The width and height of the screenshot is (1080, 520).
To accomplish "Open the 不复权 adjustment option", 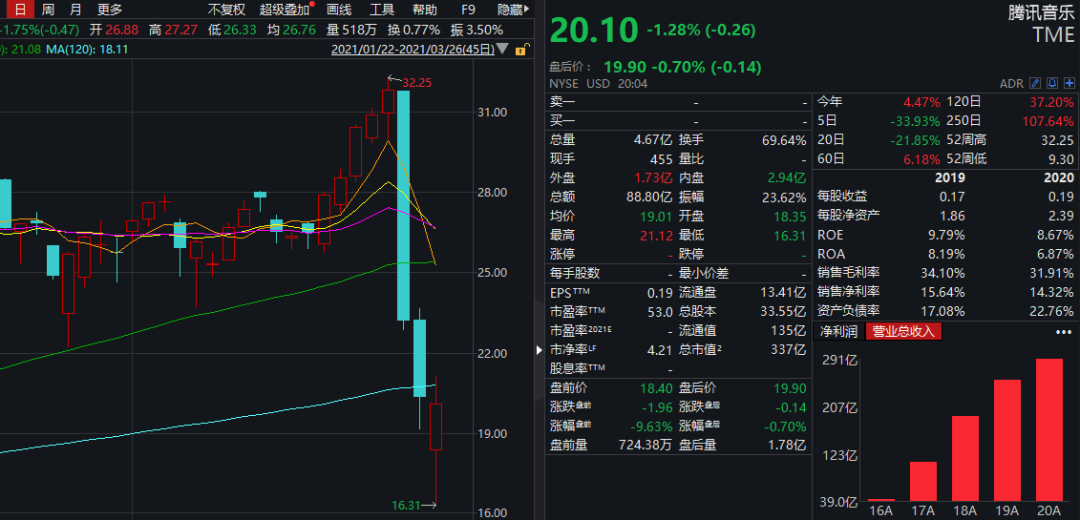I will coord(227,10).
